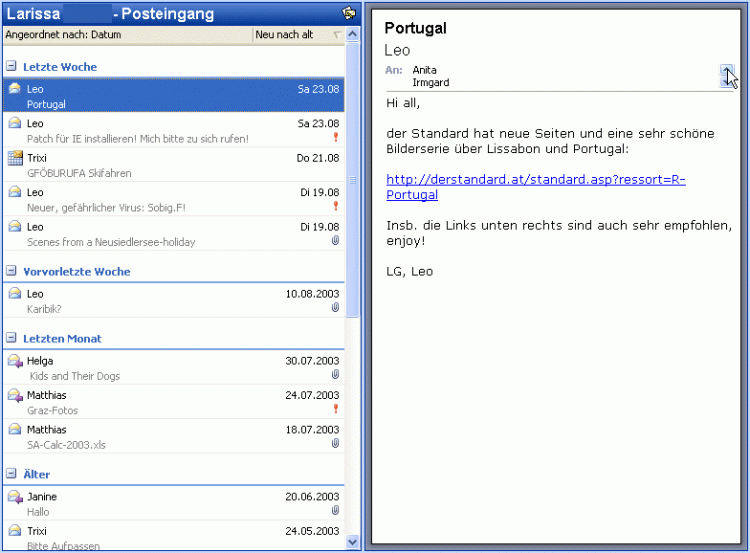Image resolution: width=750 pixels, height=553 pixels.
Task: Collapse the Vorvorletzte Woche group
Action: [11, 271]
